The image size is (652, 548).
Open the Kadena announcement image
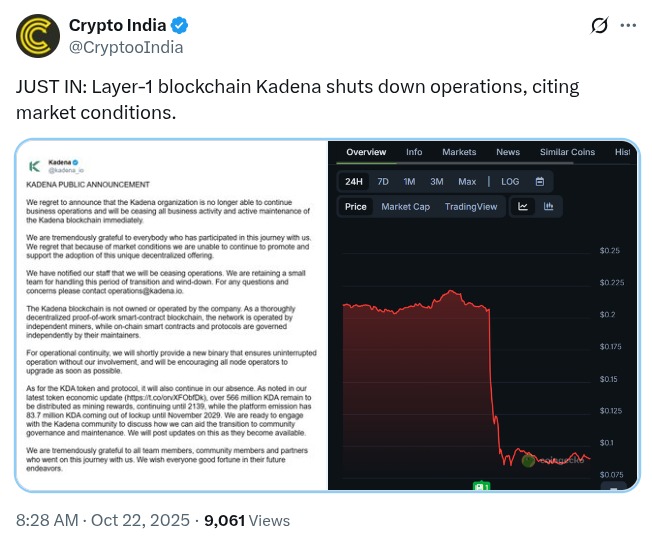coord(171,315)
